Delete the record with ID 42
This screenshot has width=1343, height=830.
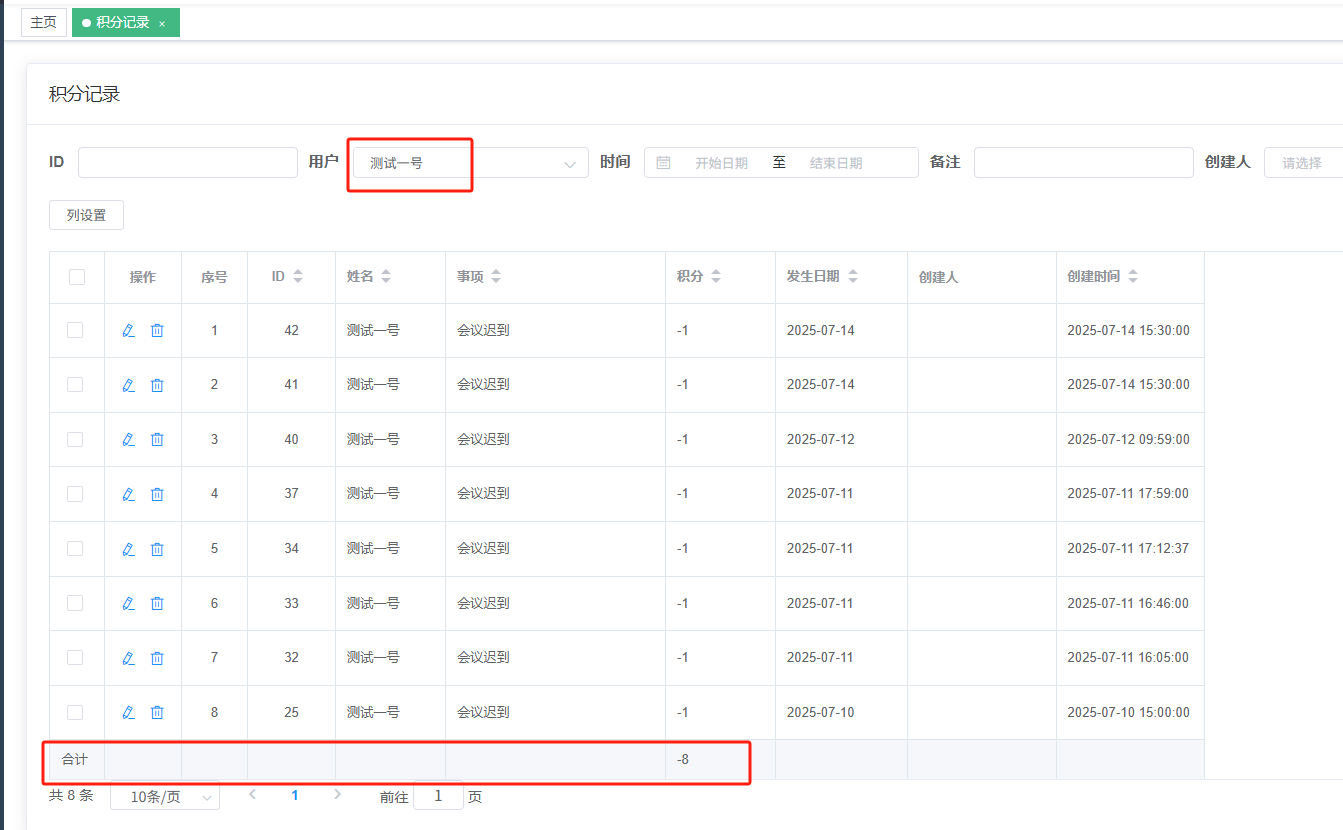pos(157,330)
